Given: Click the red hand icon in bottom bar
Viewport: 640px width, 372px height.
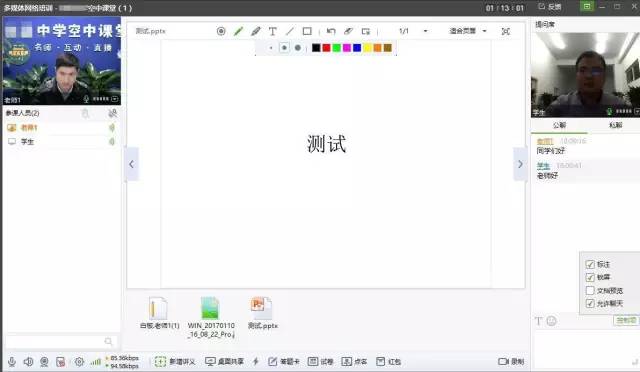Looking at the screenshot, I should 60,362.
